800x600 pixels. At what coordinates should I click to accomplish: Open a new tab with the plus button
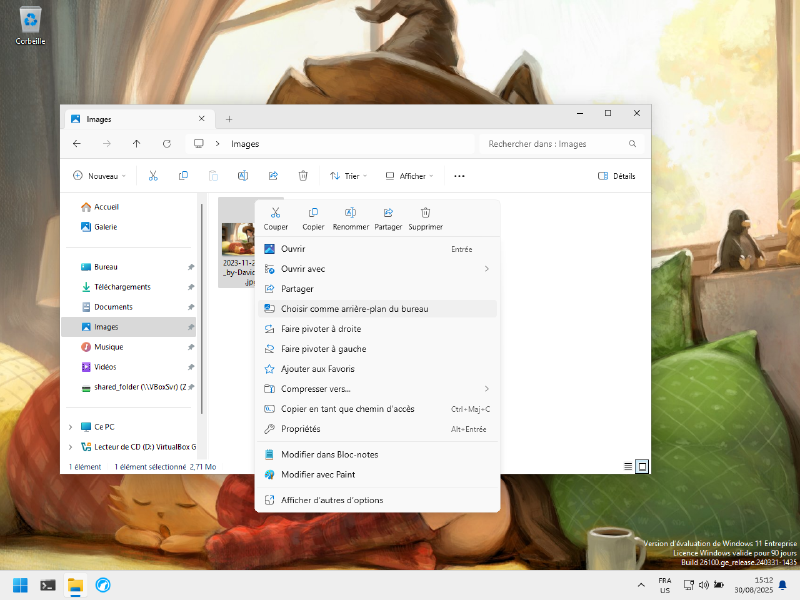(229, 118)
